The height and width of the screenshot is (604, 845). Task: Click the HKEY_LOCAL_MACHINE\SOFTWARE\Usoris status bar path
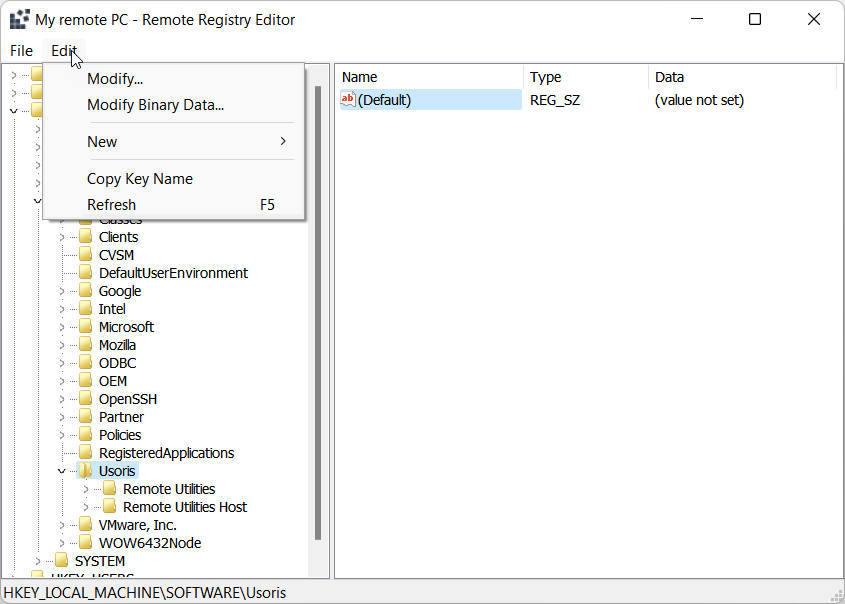(145, 593)
